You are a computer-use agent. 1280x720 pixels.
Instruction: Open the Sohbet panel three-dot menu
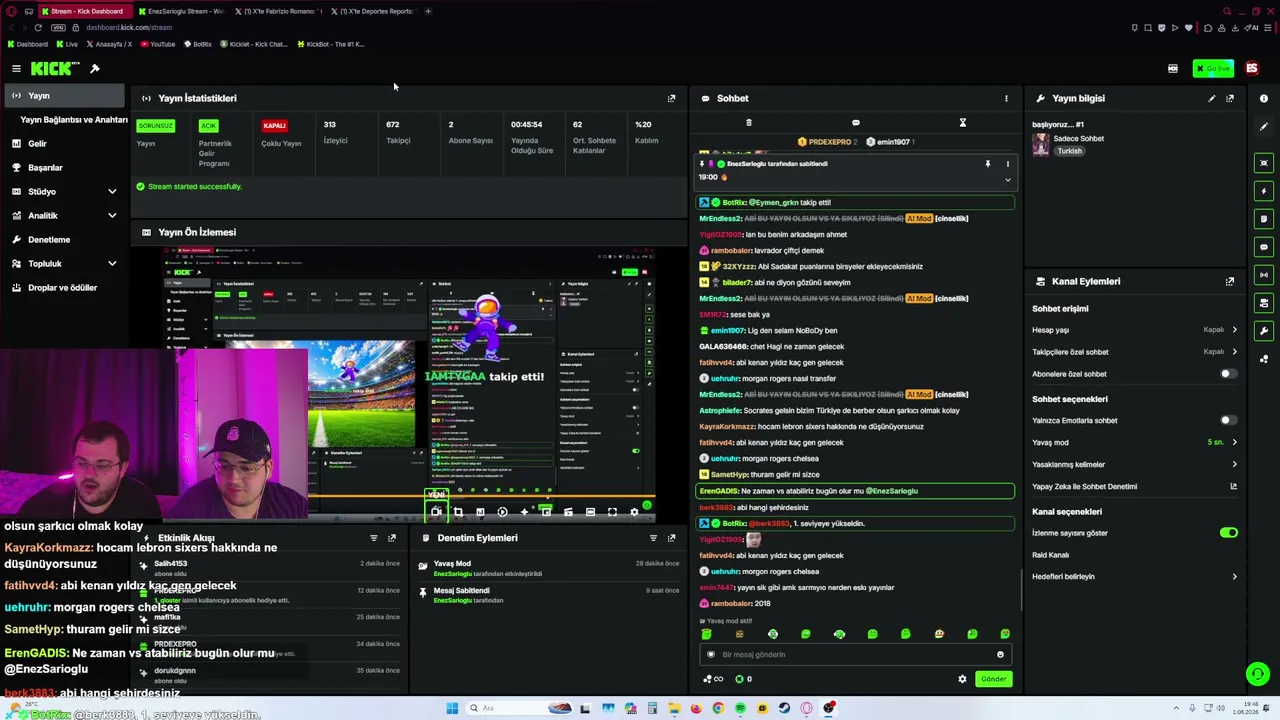1006,98
